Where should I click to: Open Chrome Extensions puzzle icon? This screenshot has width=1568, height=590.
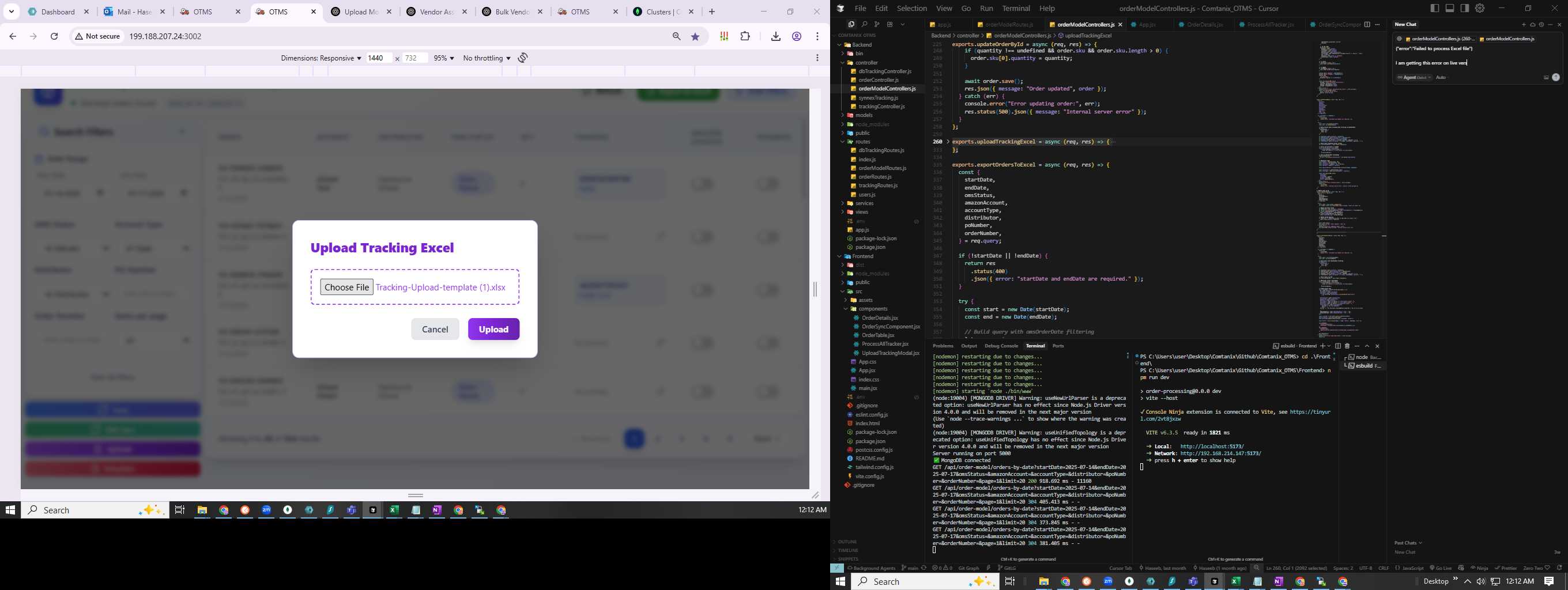click(x=745, y=36)
